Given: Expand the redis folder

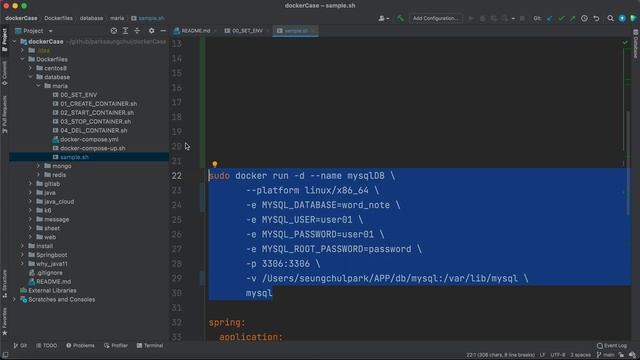Looking at the screenshot, I should pos(39,175).
